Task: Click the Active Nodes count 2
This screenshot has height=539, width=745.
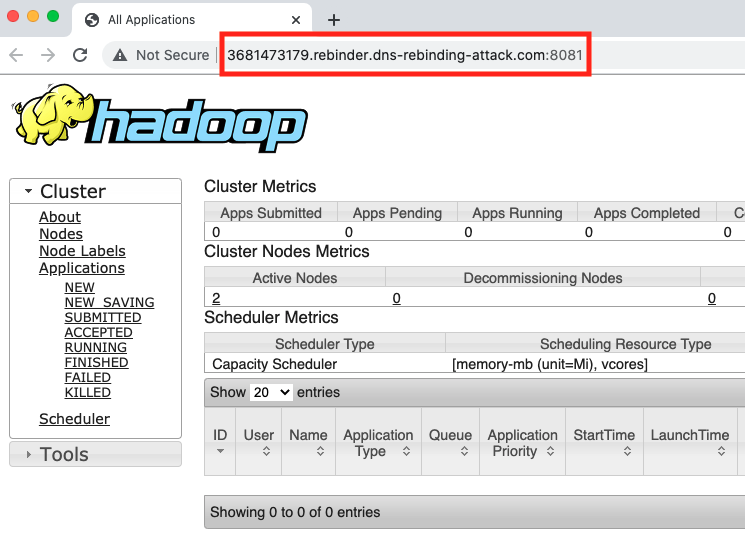Action: point(216,298)
